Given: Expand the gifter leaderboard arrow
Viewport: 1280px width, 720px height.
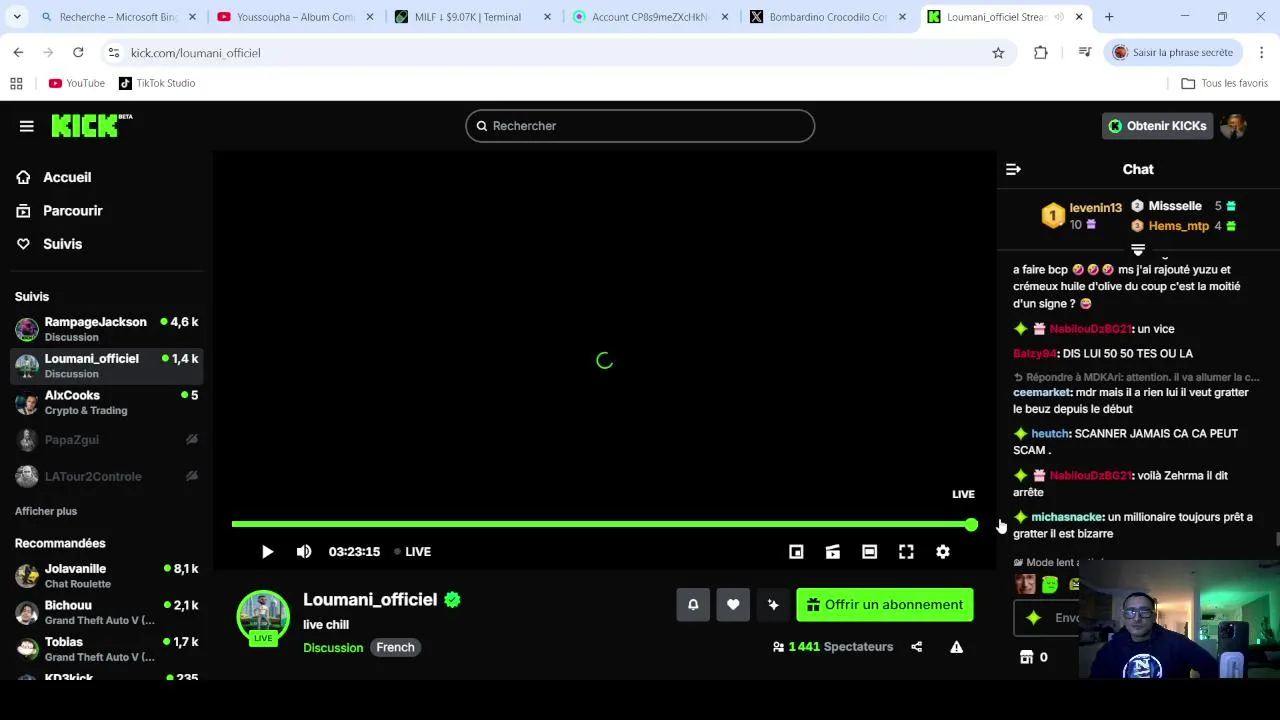Looking at the screenshot, I should click(x=1138, y=249).
